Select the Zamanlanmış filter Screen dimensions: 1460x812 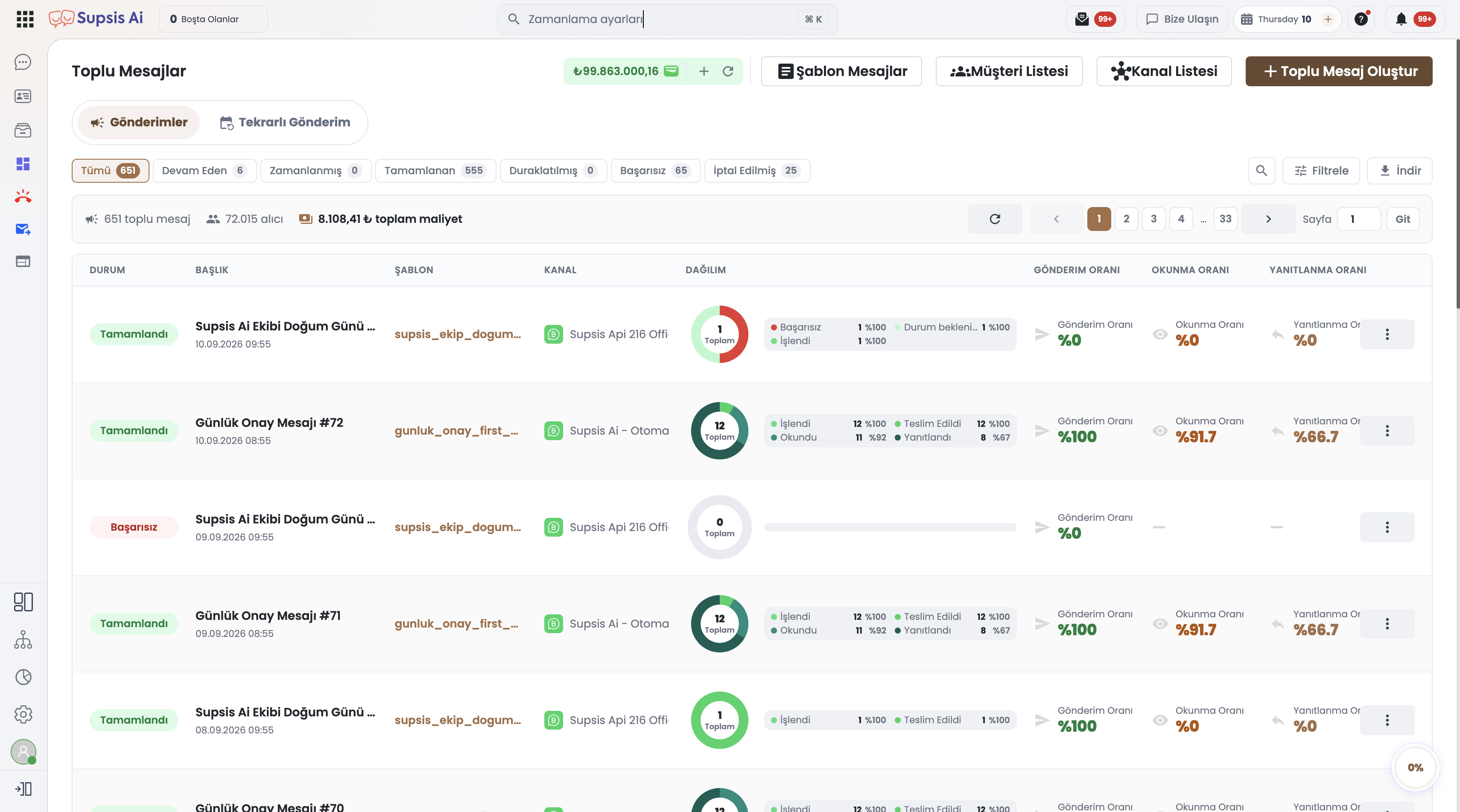point(315,171)
